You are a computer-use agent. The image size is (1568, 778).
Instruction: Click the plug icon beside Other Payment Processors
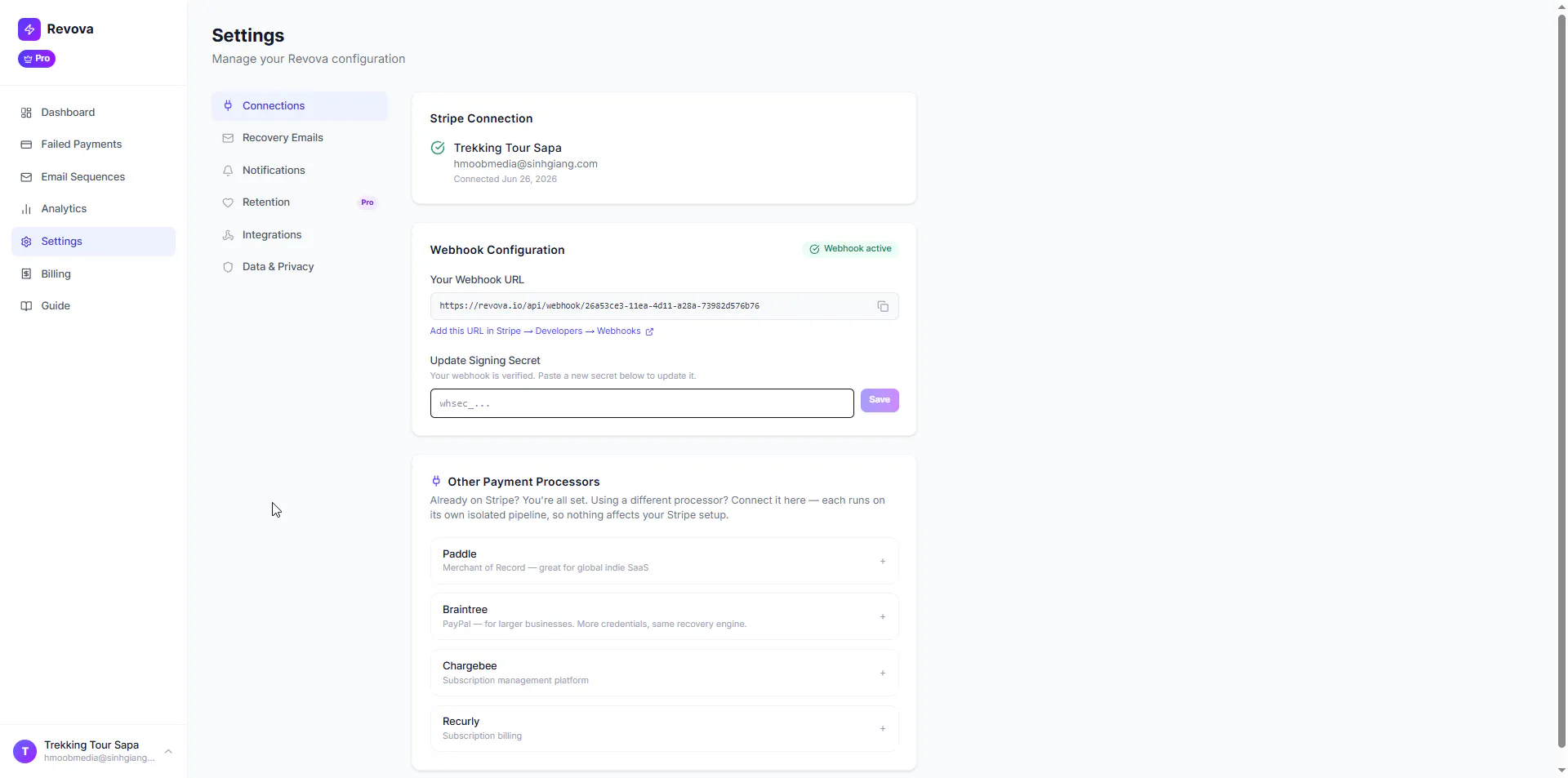tap(436, 482)
